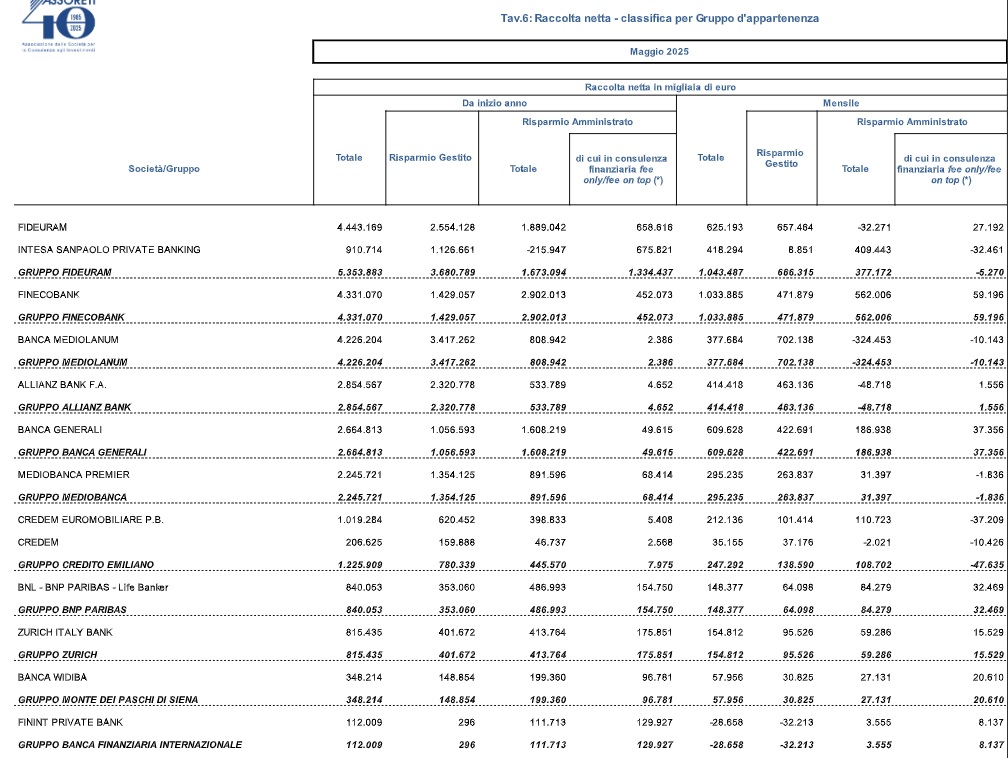Screen dimensions: 1008x758
Task: Select the 'MEDIOBANCA PREMIER' row label
Action: click(74, 475)
